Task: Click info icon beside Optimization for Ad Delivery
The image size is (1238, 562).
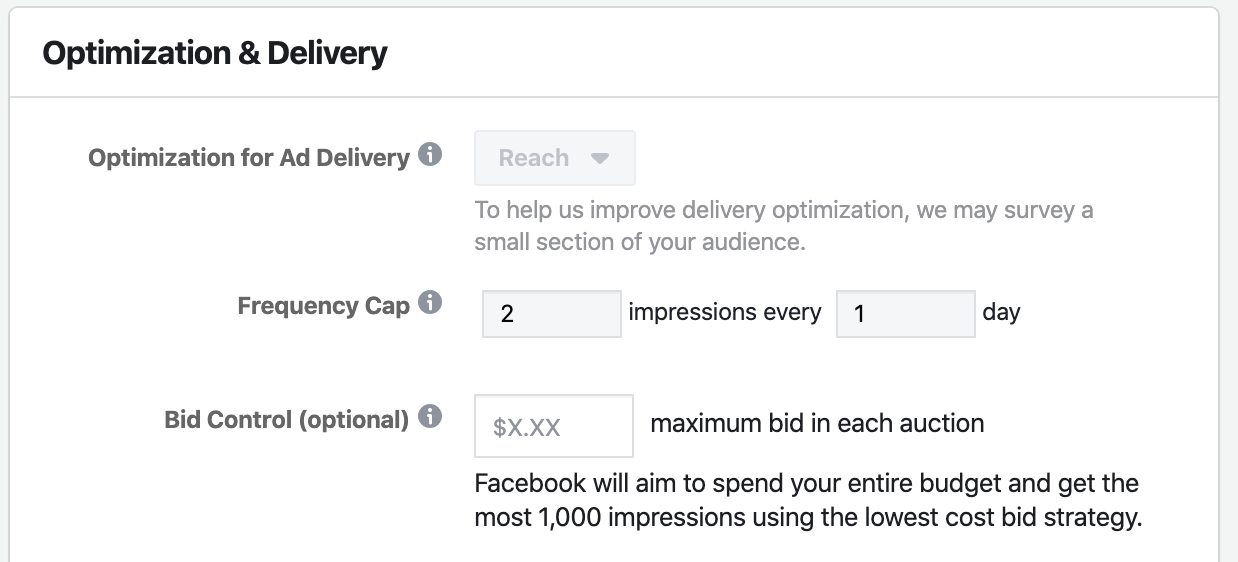Action: [430, 156]
